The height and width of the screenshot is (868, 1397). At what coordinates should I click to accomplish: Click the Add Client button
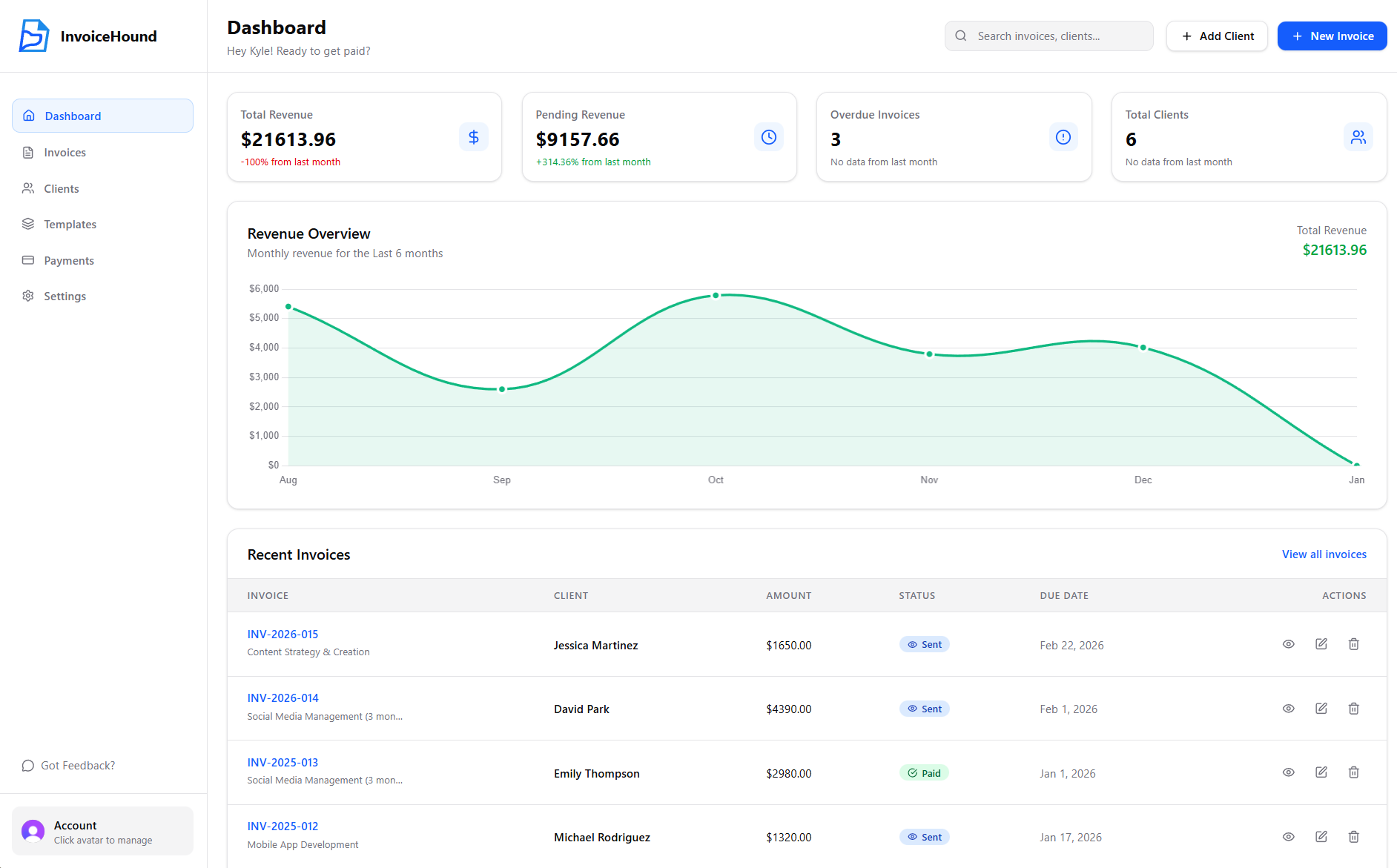[1216, 36]
